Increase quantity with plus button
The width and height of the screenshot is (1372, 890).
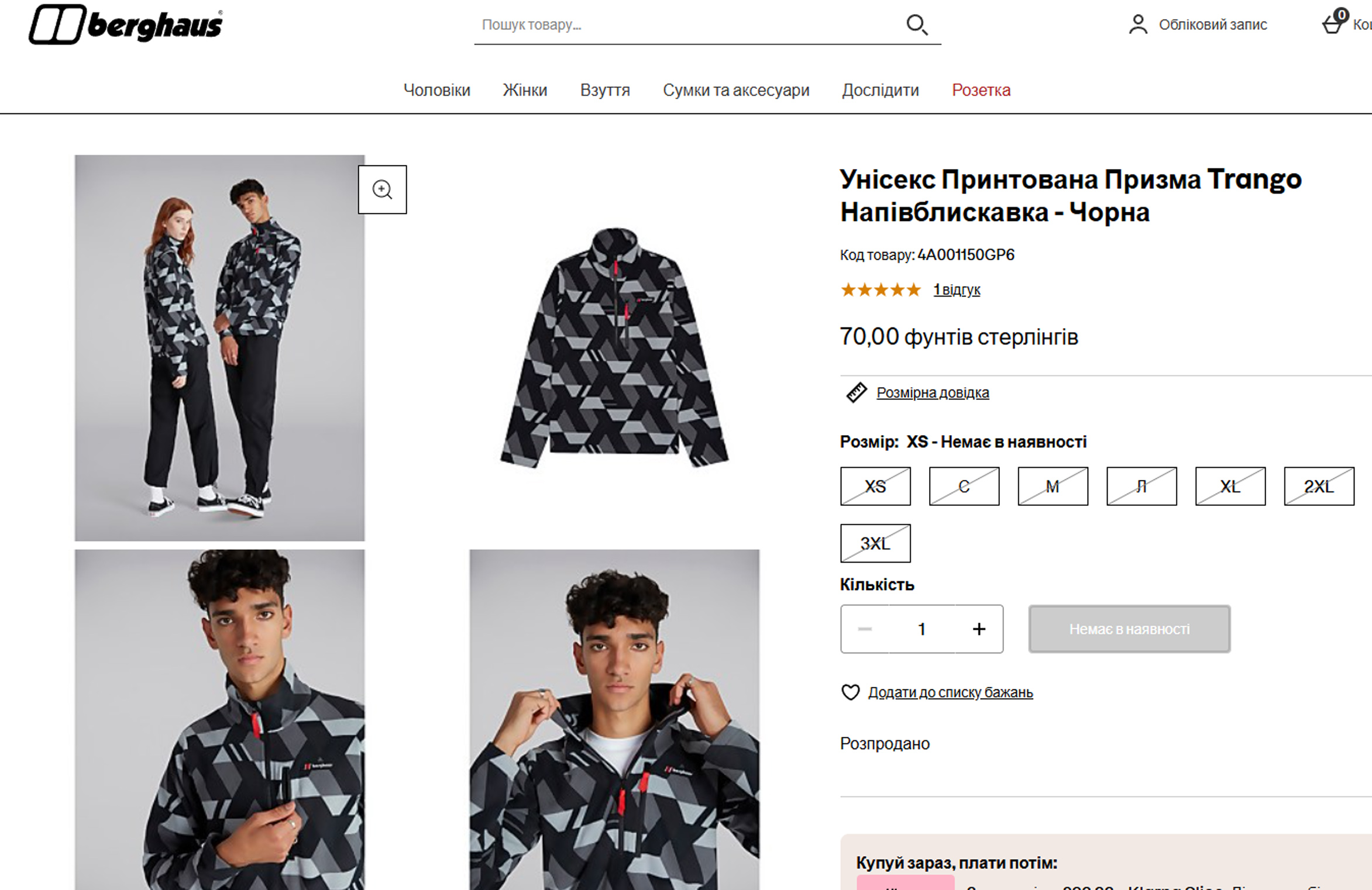coord(979,629)
